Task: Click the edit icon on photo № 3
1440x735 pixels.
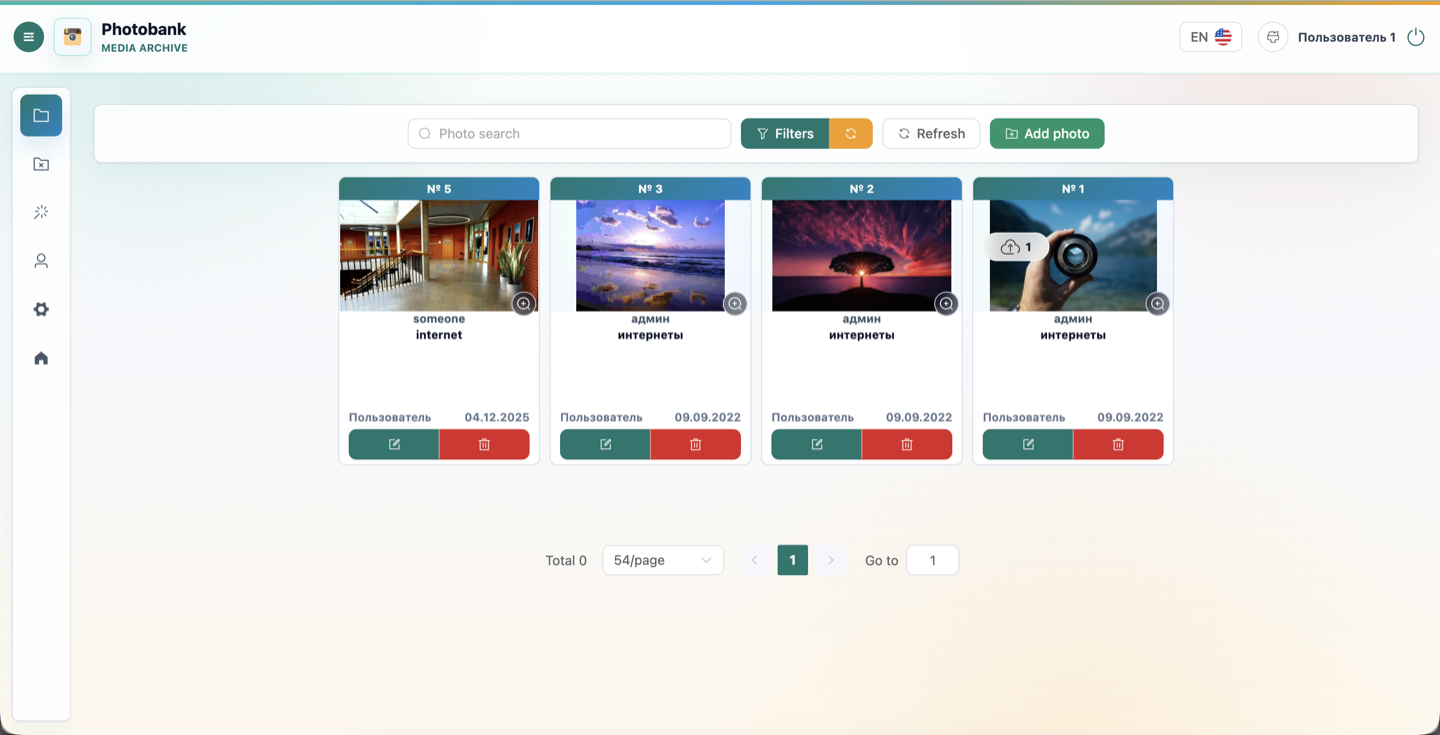Action: 605,444
